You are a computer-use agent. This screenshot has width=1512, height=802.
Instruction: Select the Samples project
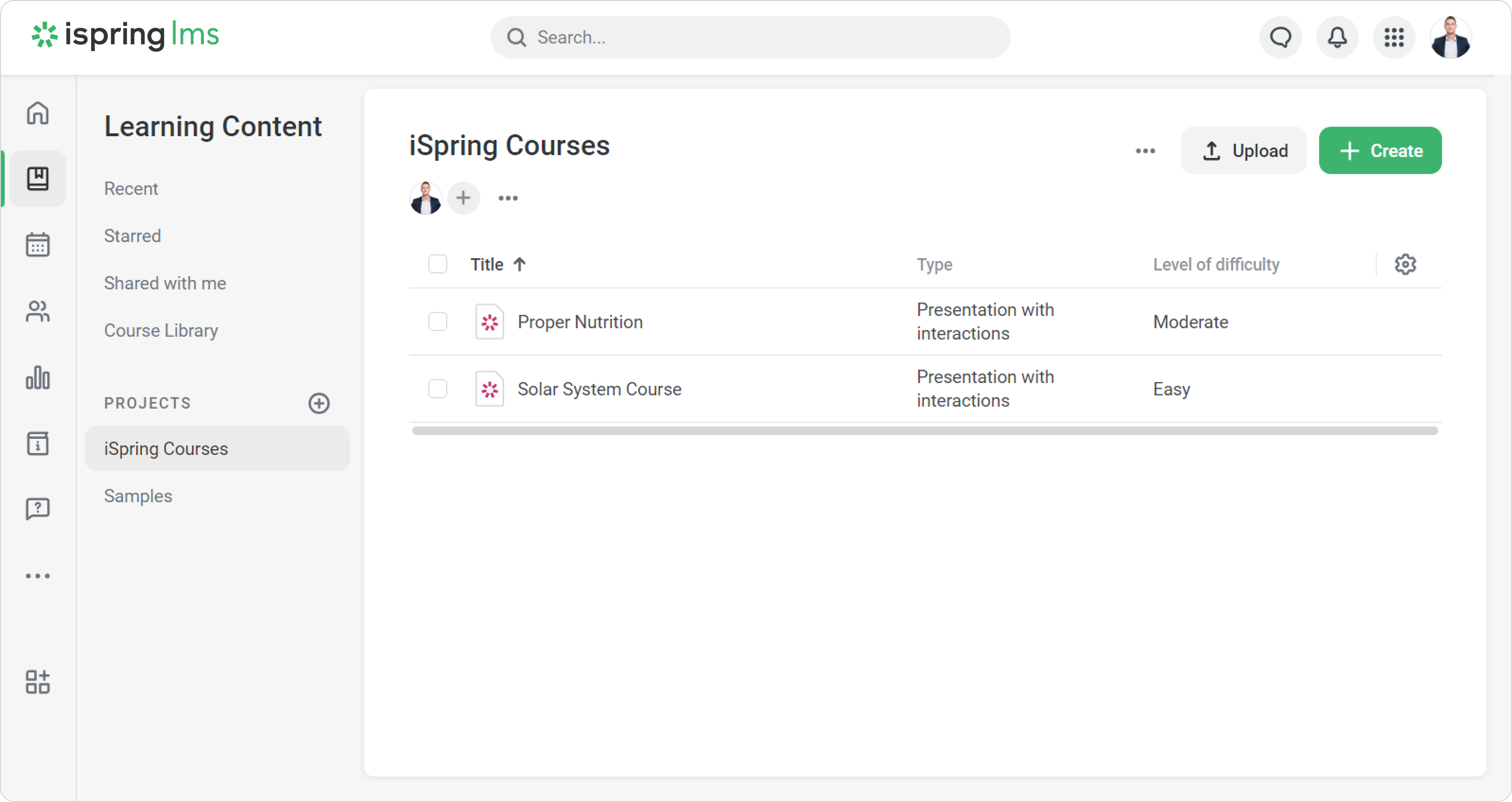[138, 496]
